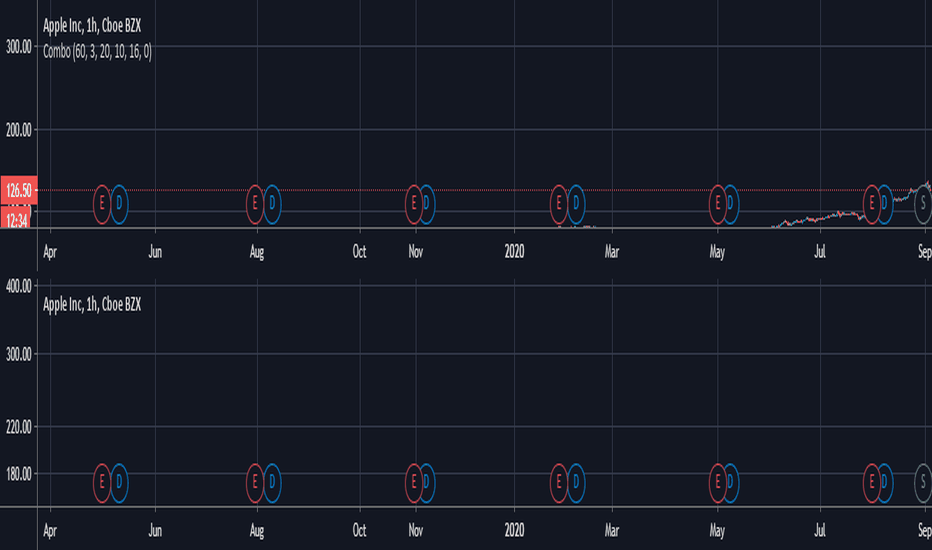
Task: Click bottom chart D marker between Apr and Jun
Action: click(119, 483)
